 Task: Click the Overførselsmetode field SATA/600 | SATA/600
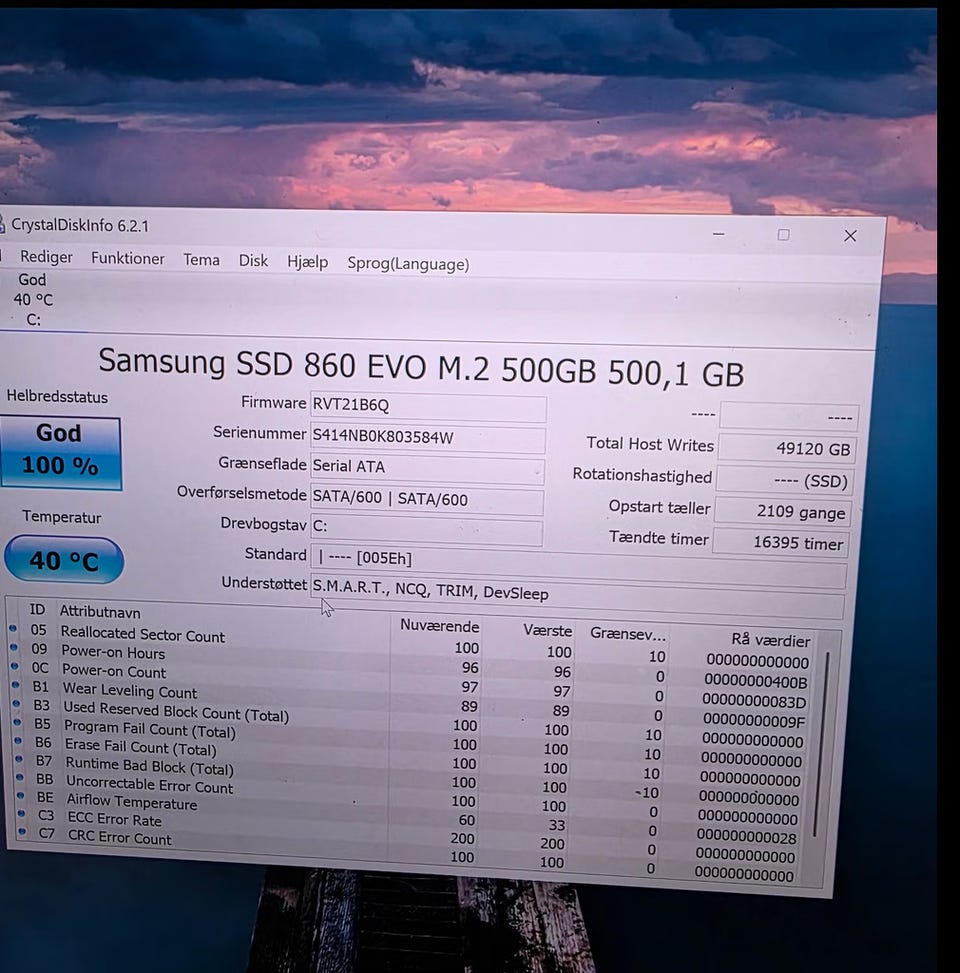(x=426, y=500)
